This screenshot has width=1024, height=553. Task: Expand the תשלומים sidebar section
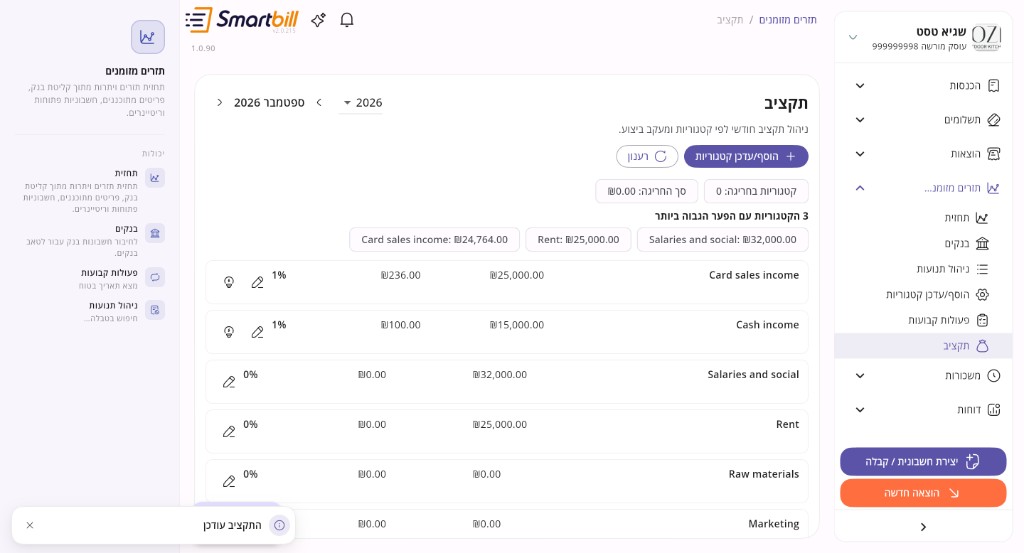[860, 119]
